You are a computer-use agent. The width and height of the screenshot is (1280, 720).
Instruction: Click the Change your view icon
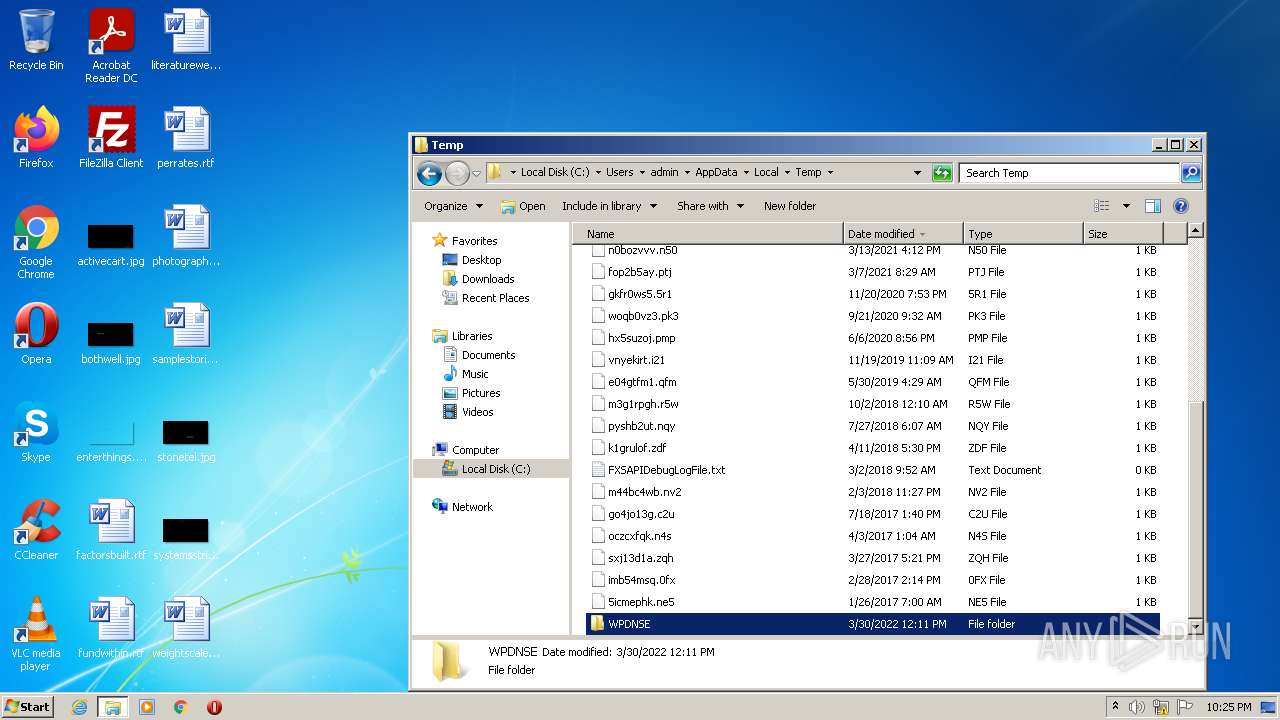(x=1102, y=206)
